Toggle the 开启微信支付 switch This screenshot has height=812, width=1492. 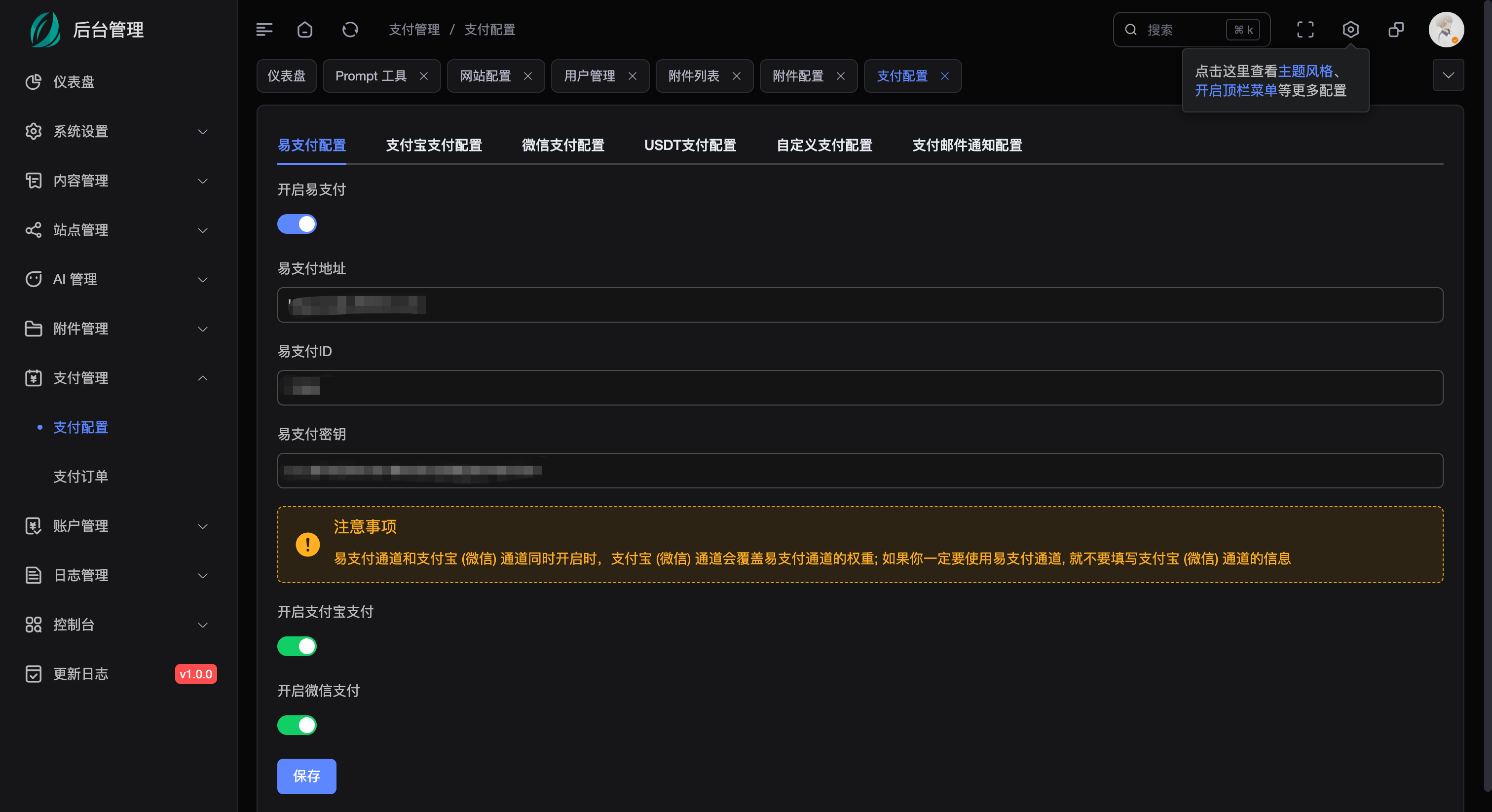(297, 725)
